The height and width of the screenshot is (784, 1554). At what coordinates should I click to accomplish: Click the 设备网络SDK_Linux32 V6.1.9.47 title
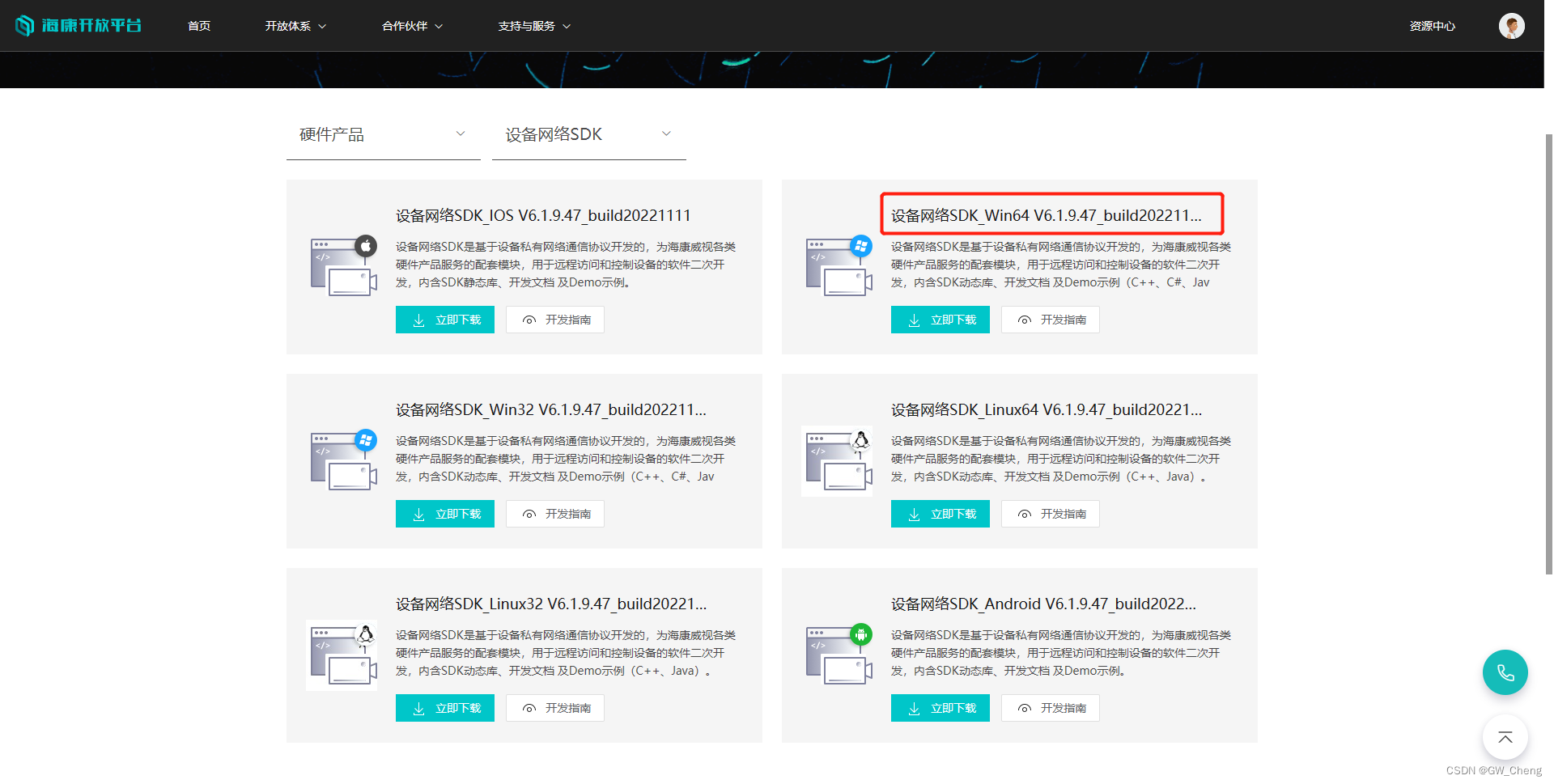[x=551, y=604]
